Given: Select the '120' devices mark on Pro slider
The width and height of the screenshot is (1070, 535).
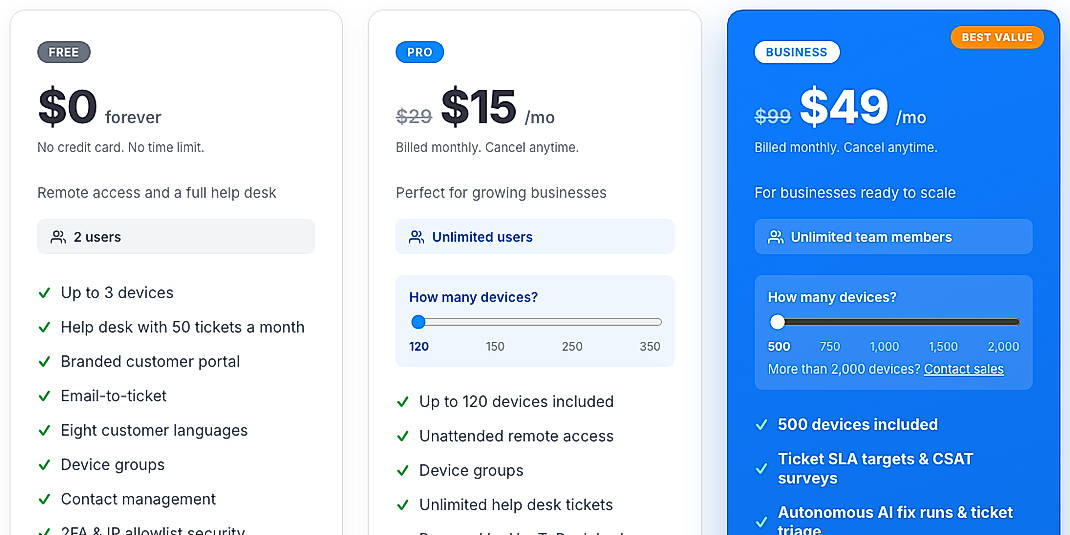Looking at the screenshot, I should point(419,347).
